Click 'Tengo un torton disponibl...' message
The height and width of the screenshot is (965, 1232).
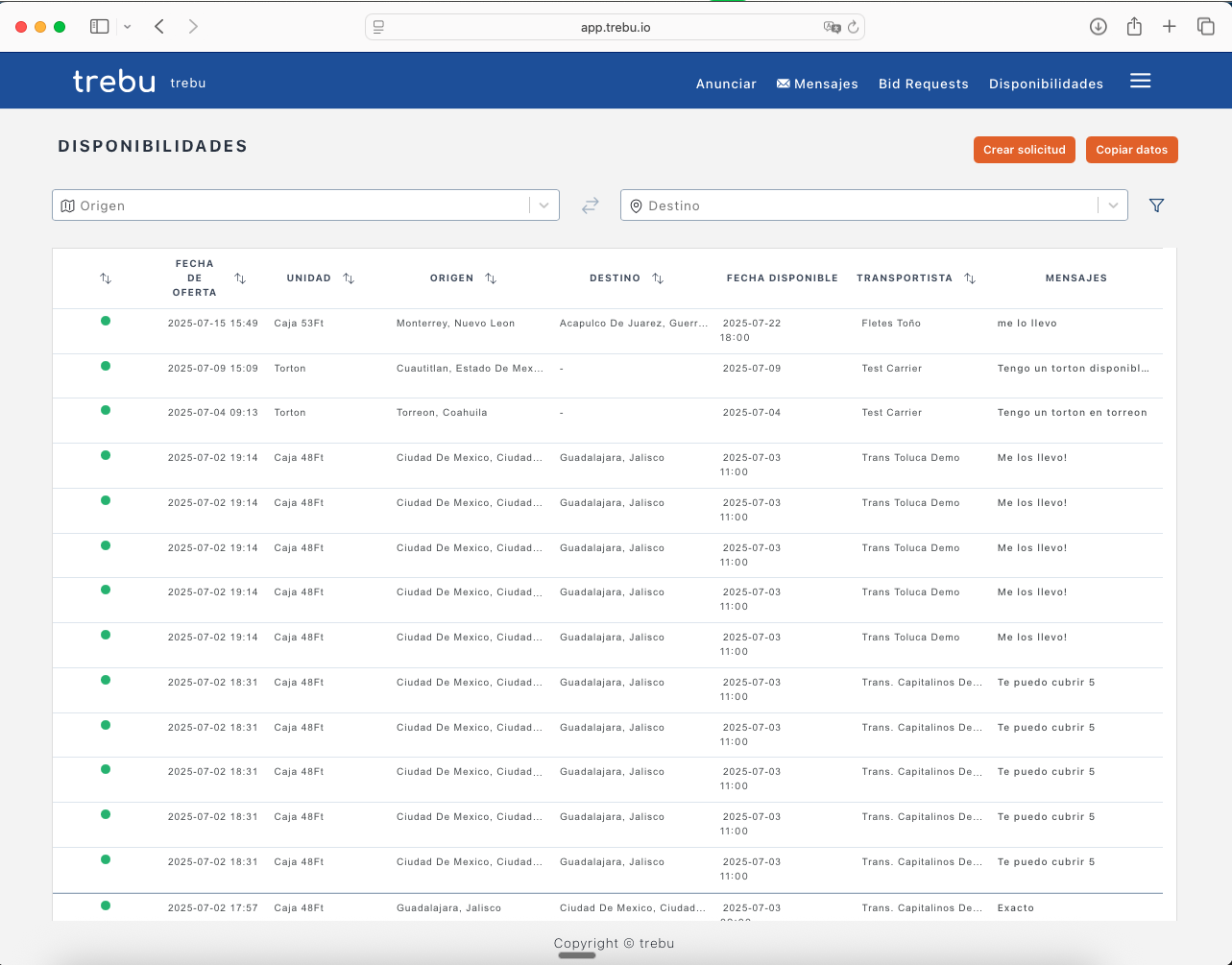click(1073, 369)
